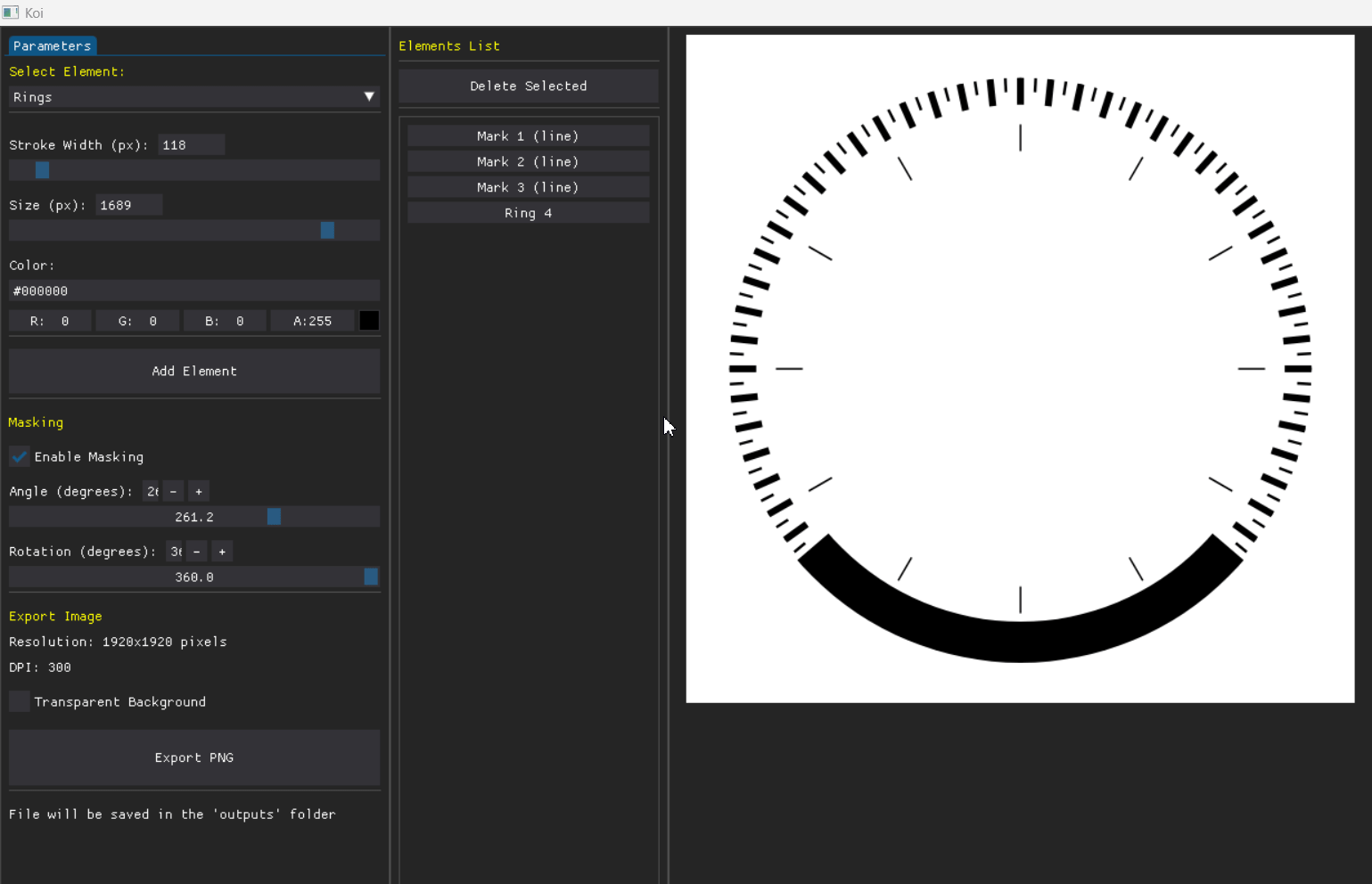Decrease Rotation with the minus button

point(197,552)
